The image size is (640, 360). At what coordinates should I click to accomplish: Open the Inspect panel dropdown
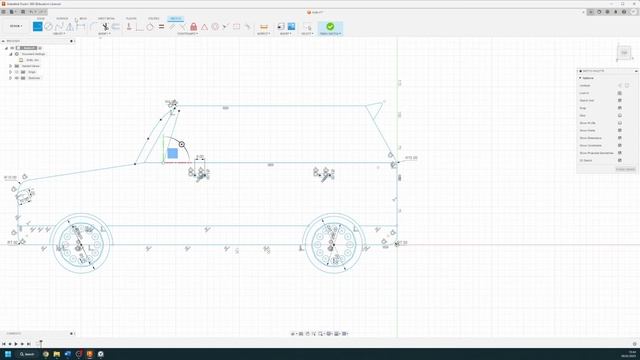pos(264,33)
